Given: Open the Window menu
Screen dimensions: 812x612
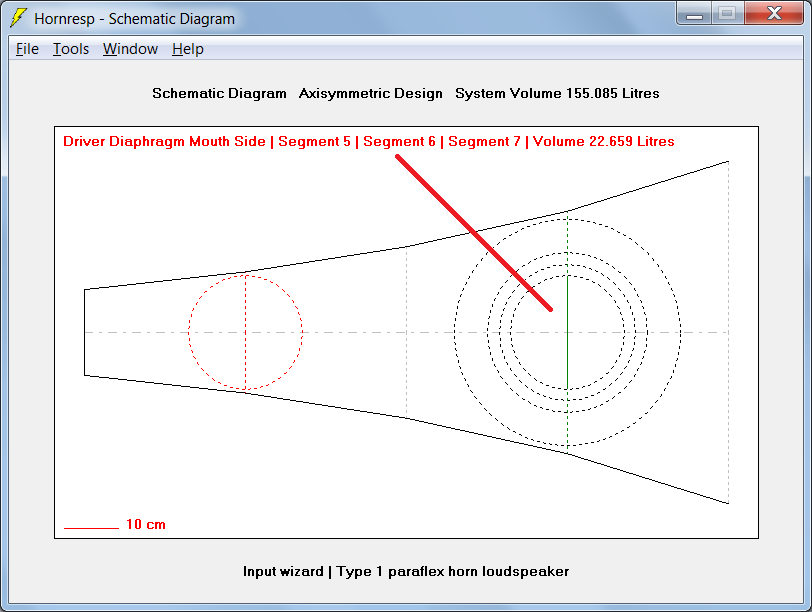Looking at the screenshot, I should click(130, 49).
